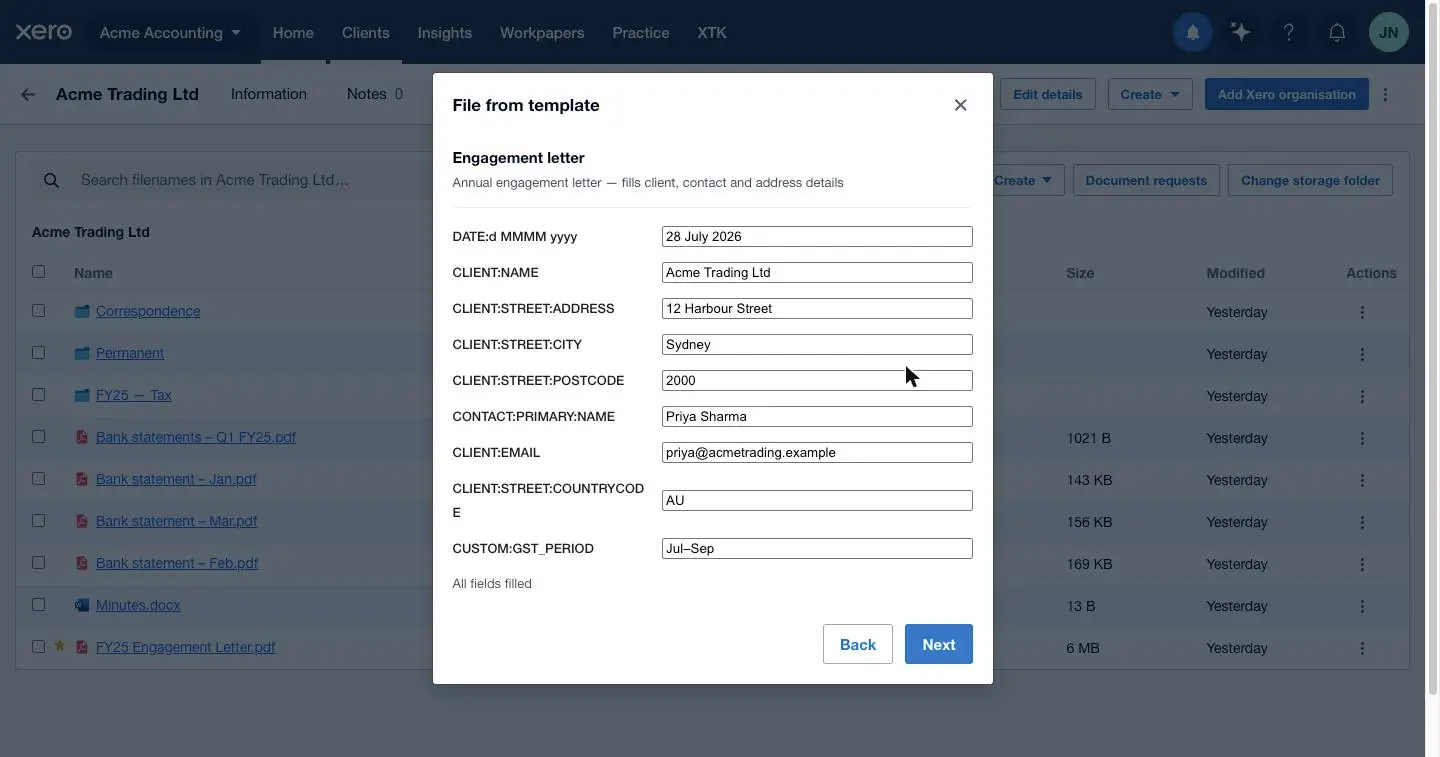Click the search magnifier icon

(51, 180)
